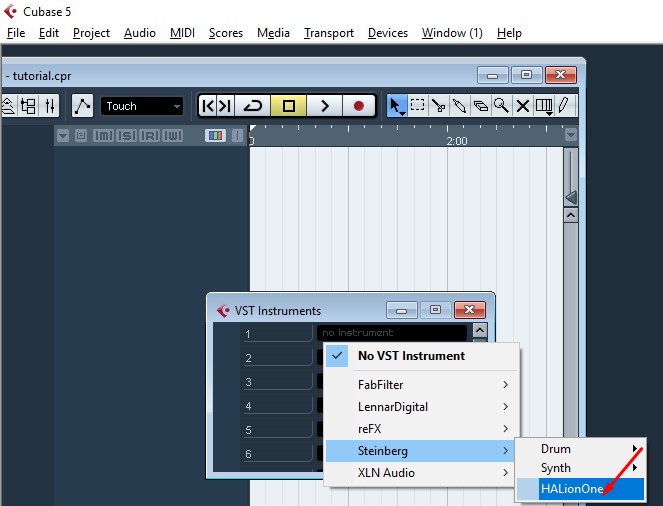Screen dimensions: 663x506
Task: Click the Play transport button
Action: coord(324,106)
